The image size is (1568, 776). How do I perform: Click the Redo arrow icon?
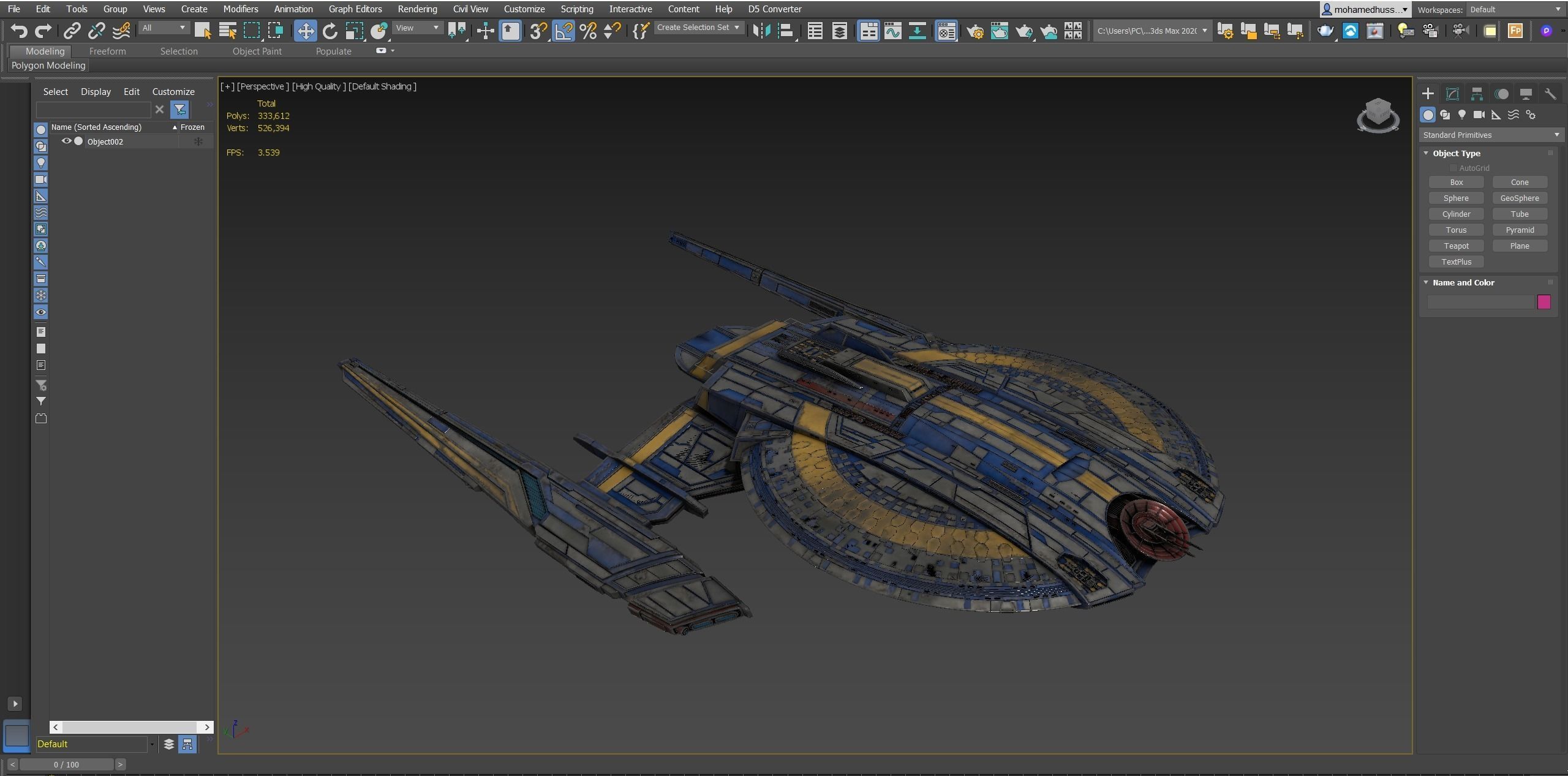click(43, 31)
